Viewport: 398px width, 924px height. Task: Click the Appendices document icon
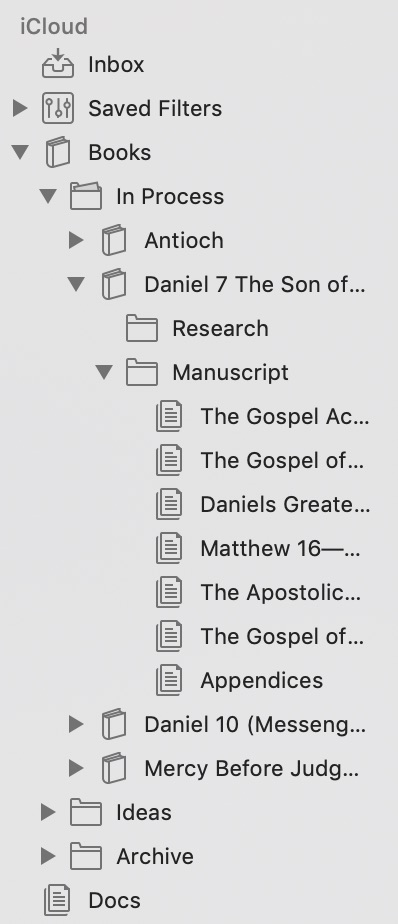(170, 680)
